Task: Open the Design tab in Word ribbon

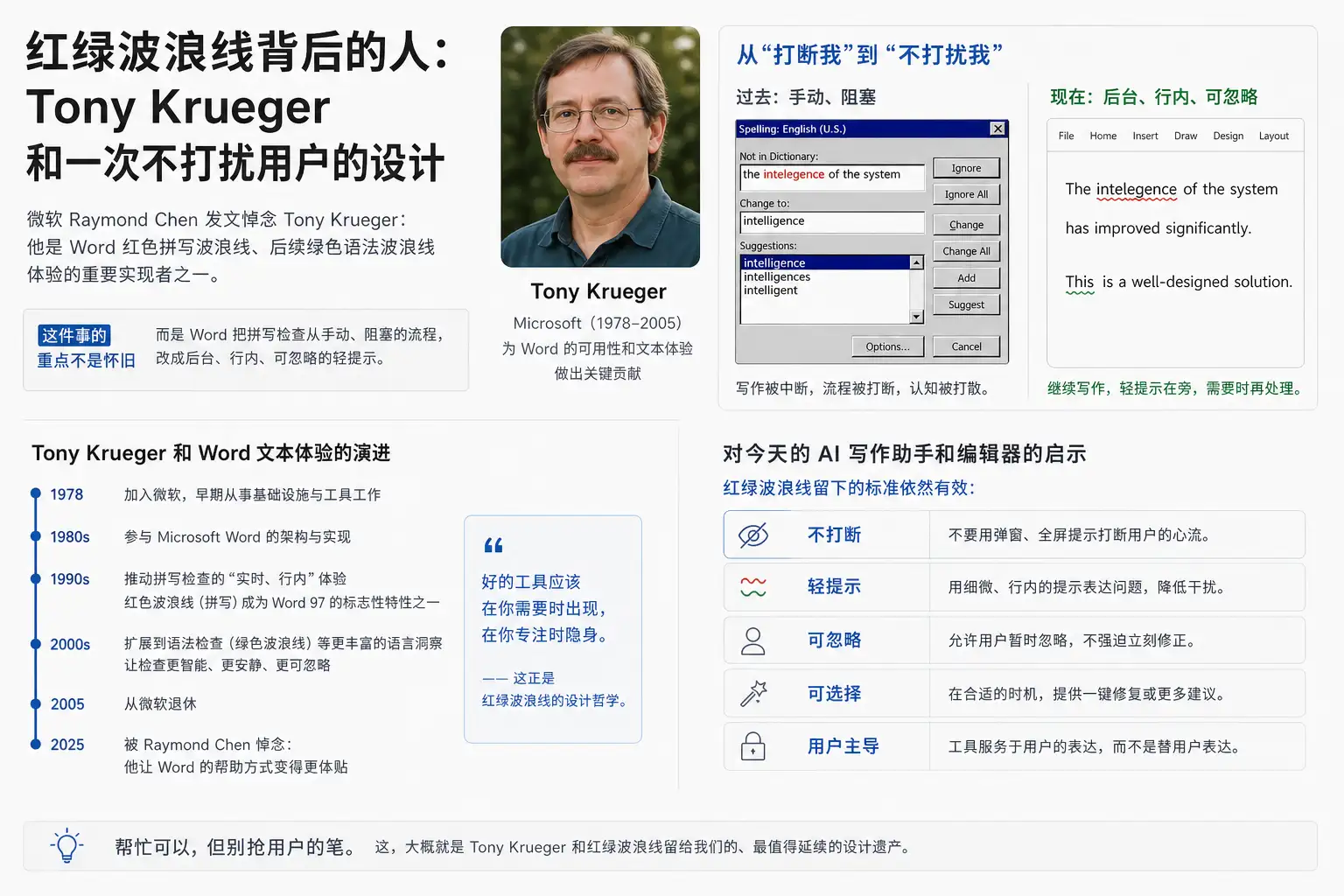Action: coord(1228,136)
